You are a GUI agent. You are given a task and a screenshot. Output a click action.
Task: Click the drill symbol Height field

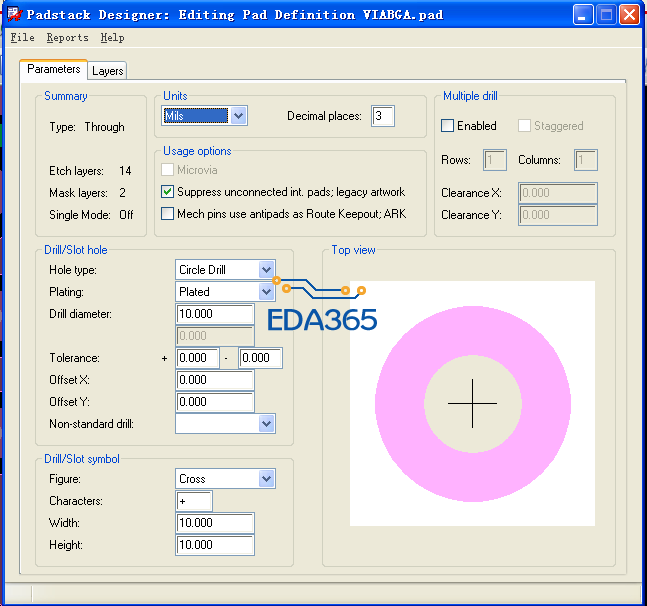(215, 545)
